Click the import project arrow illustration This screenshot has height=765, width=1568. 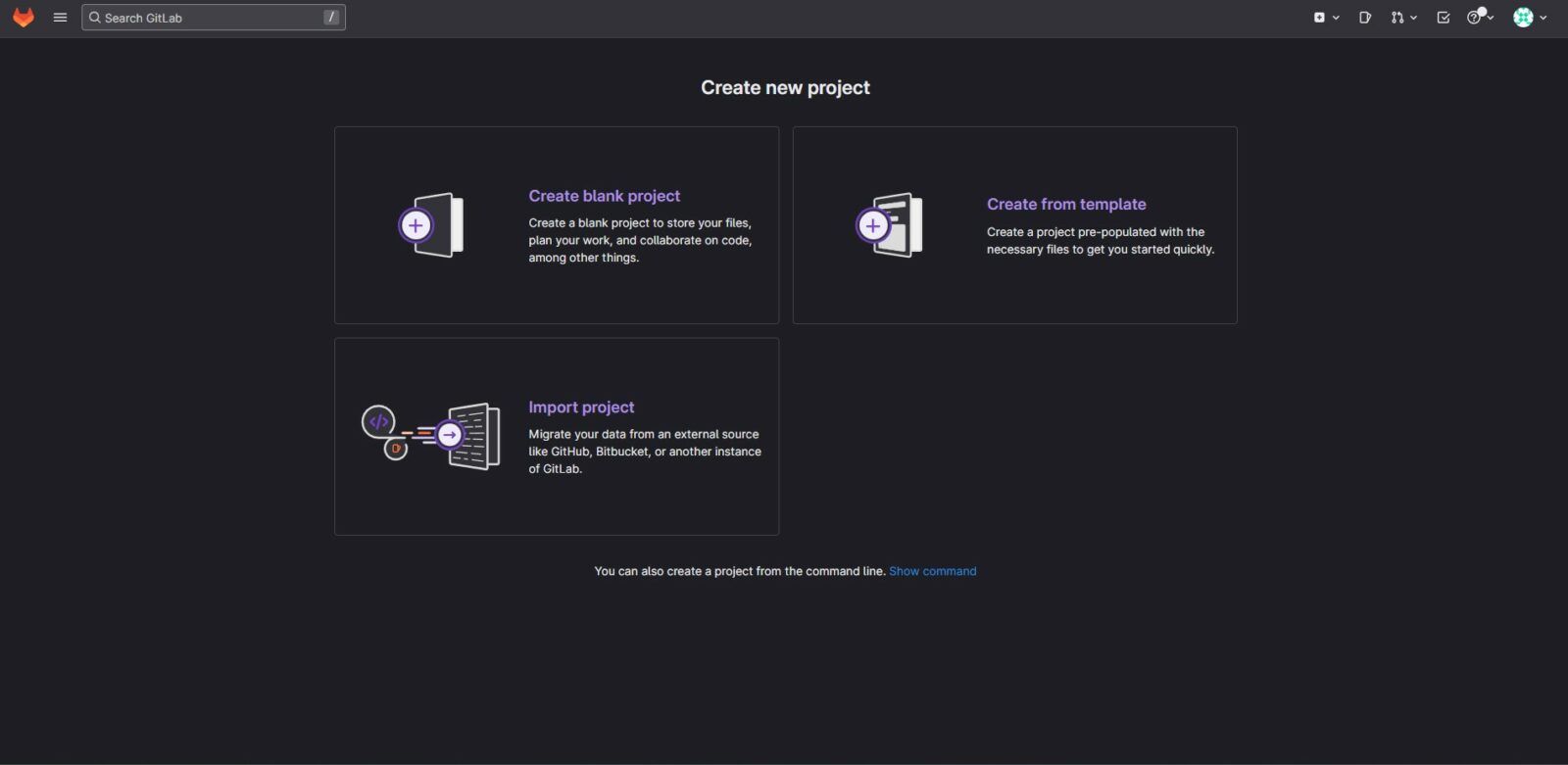(x=431, y=437)
